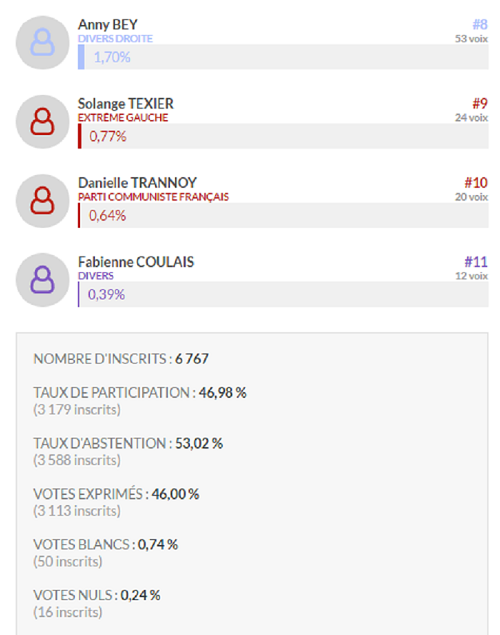The width and height of the screenshot is (500, 635).
Task: Click the DIVERS DROITE party label
Action: [x=115, y=39]
